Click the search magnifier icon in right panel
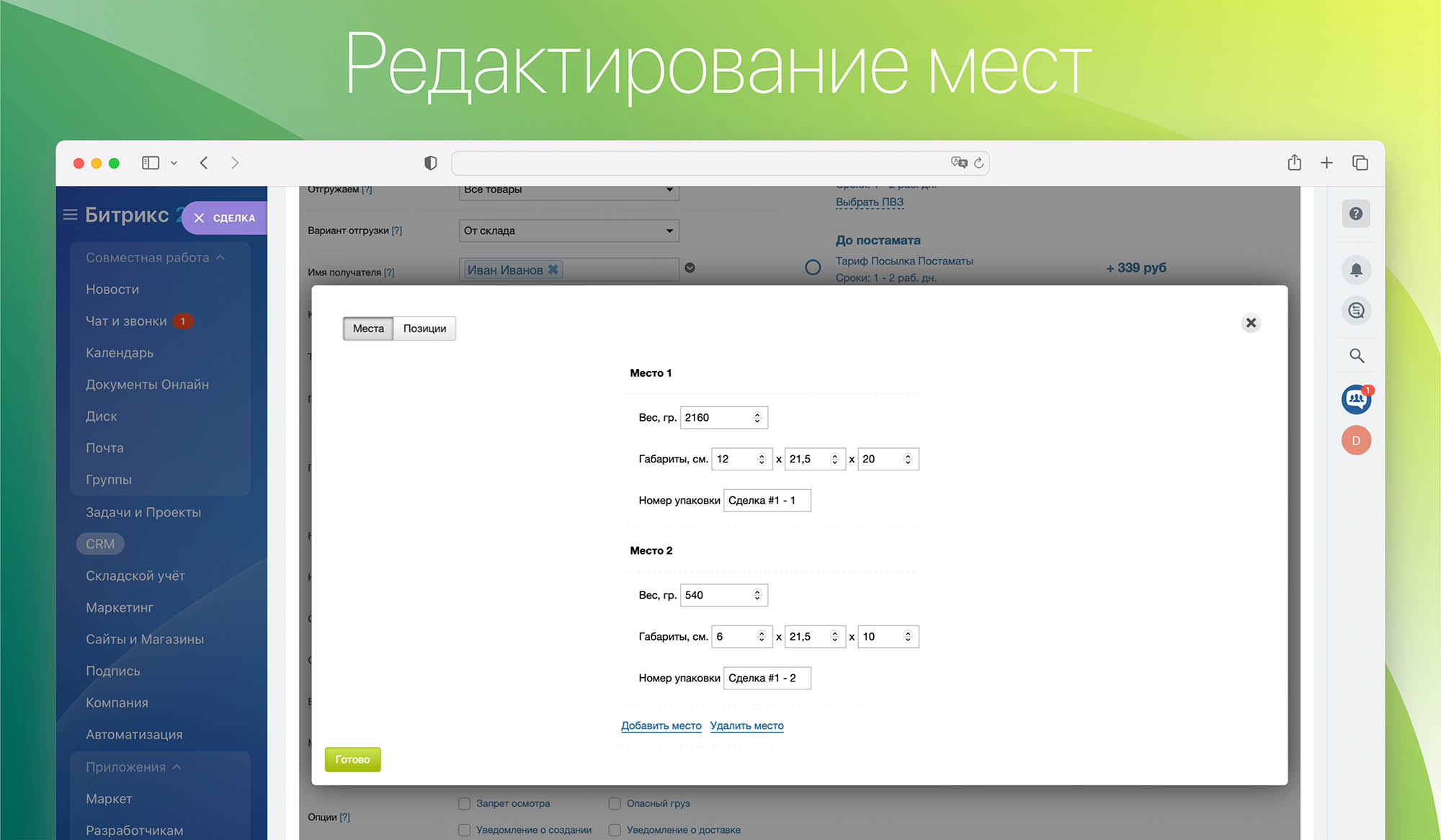Image resolution: width=1441 pixels, height=840 pixels. click(x=1356, y=356)
